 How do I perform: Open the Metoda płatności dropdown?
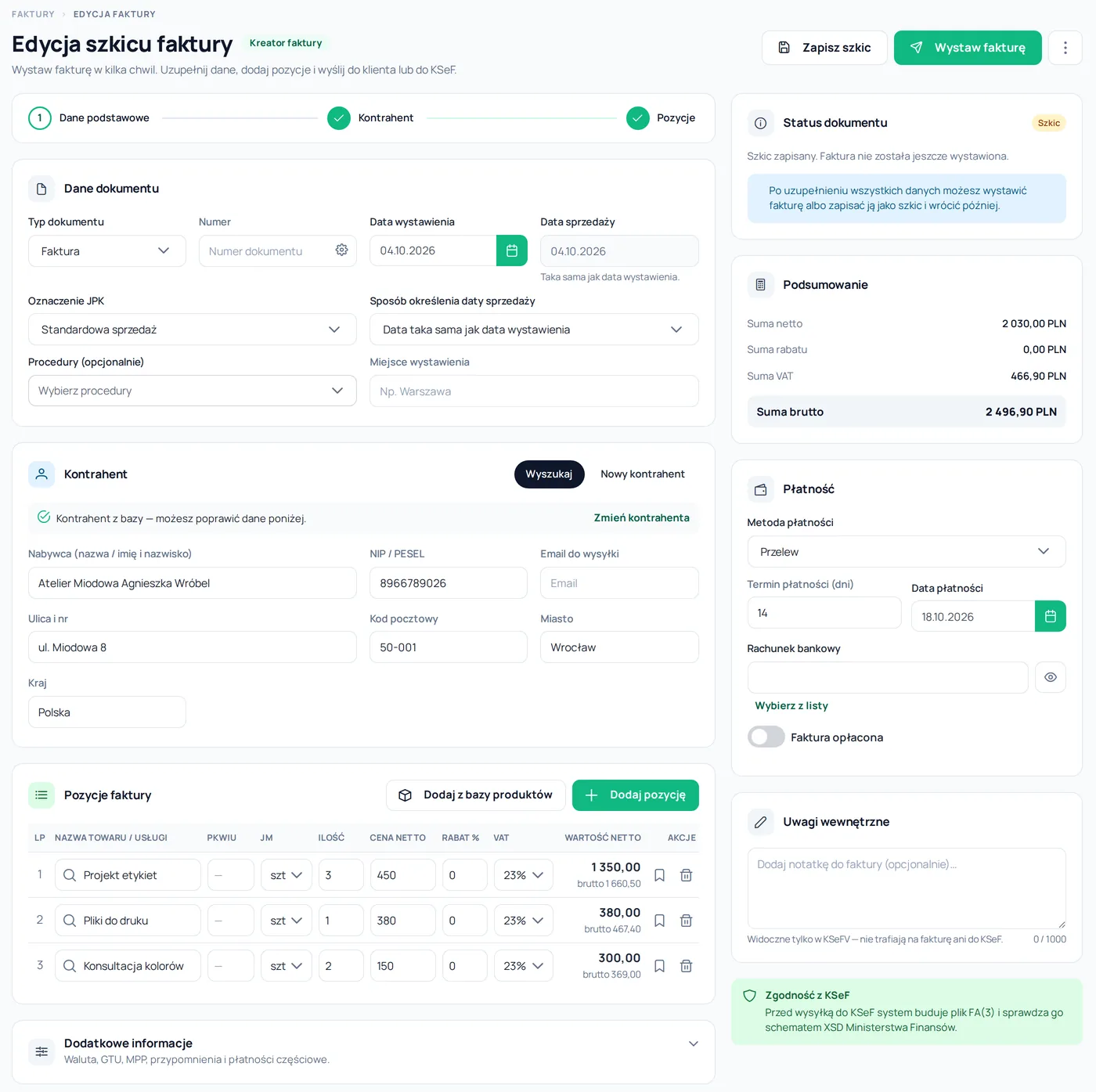coord(907,552)
